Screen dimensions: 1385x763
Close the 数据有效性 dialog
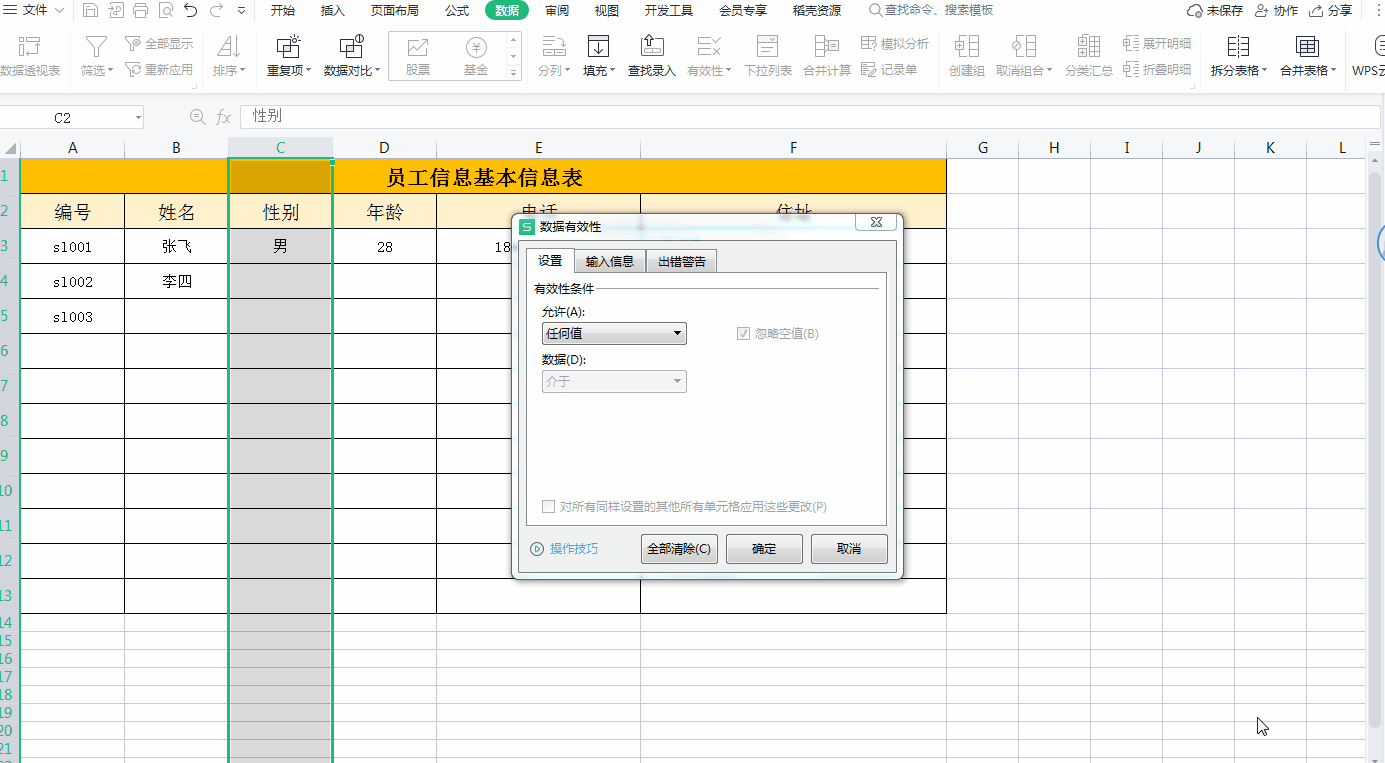[x=875, y=222]
